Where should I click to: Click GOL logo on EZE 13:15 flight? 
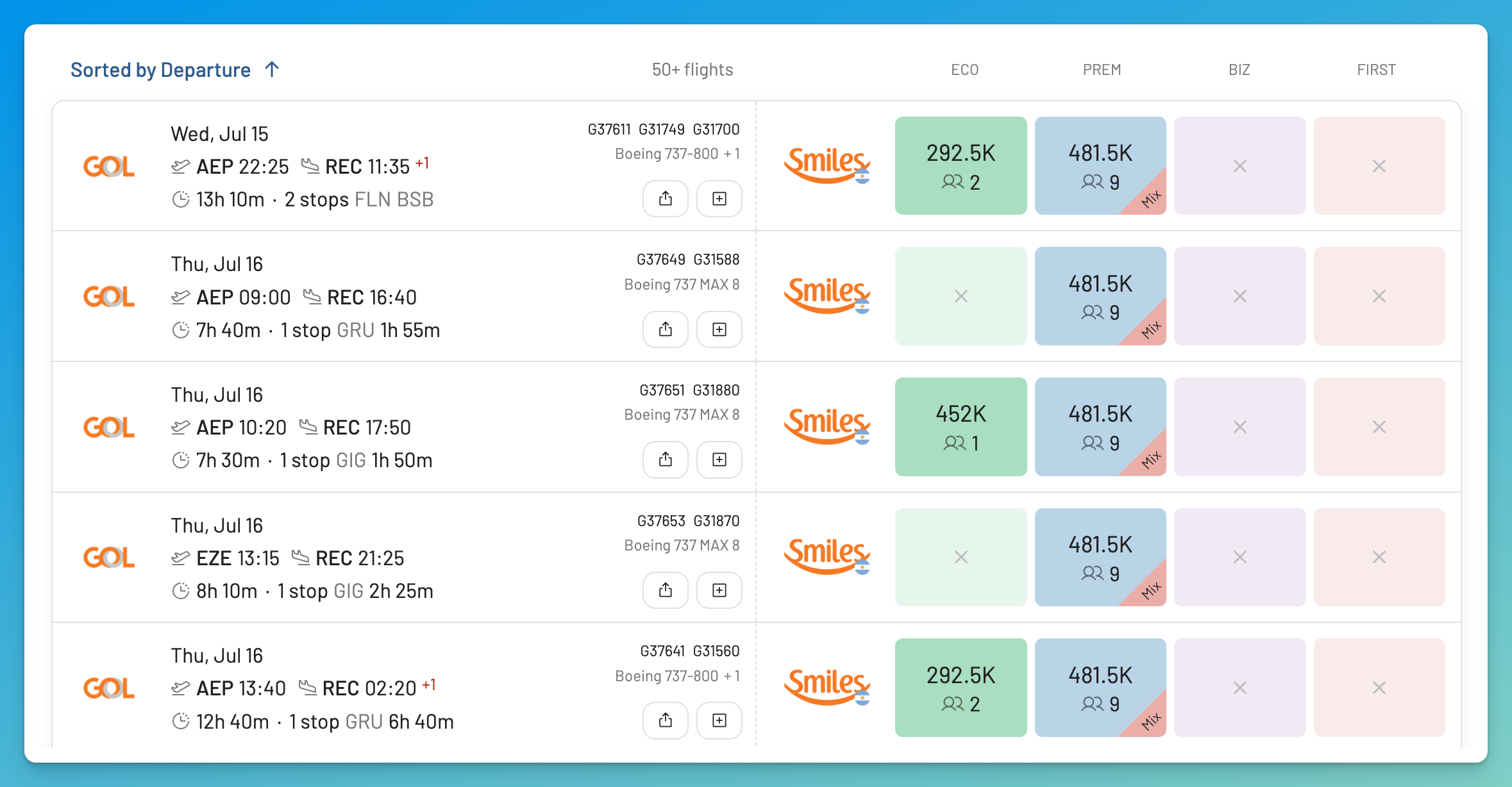point(109,558)
